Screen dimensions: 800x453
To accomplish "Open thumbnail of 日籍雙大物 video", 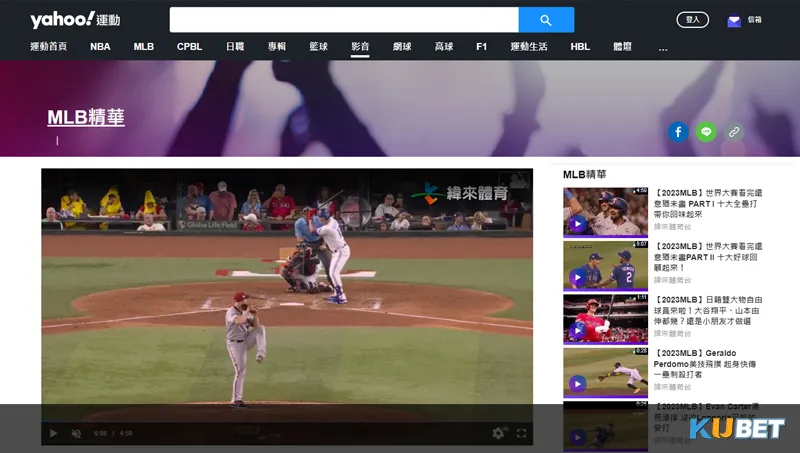I will pos(605,319).
